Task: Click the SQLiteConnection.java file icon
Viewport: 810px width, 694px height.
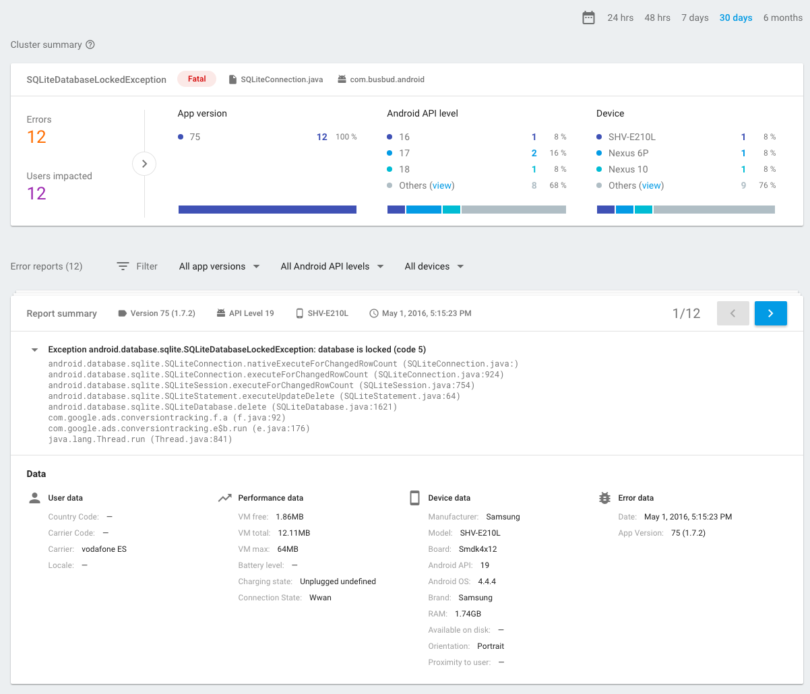Action: (x=233, y=79)
